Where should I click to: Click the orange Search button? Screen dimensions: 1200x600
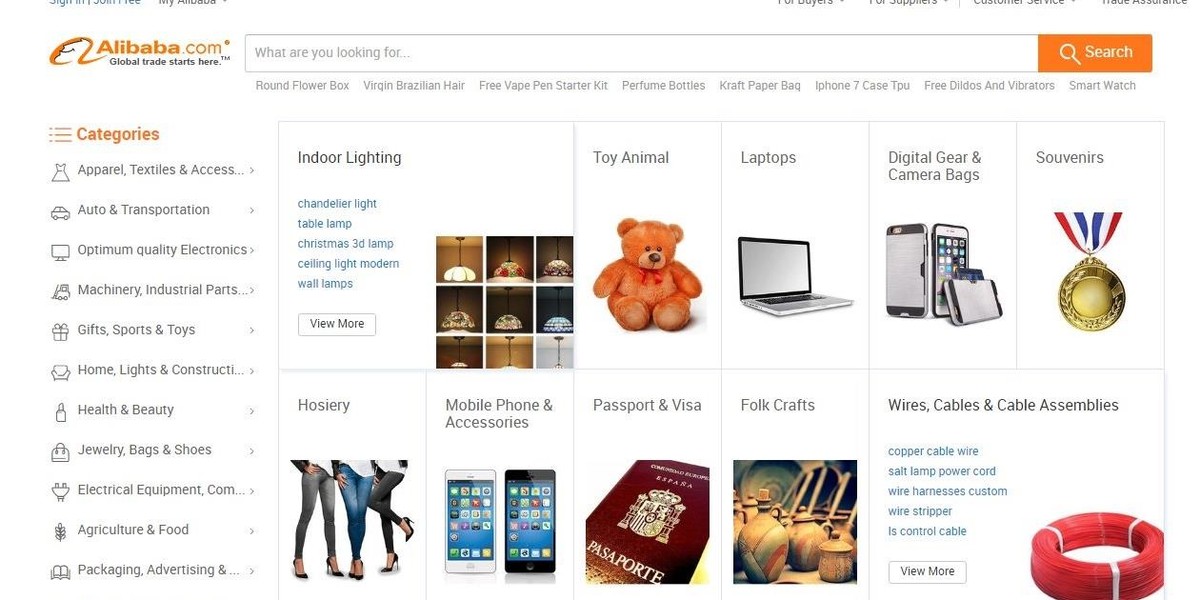click(1095, 53)
